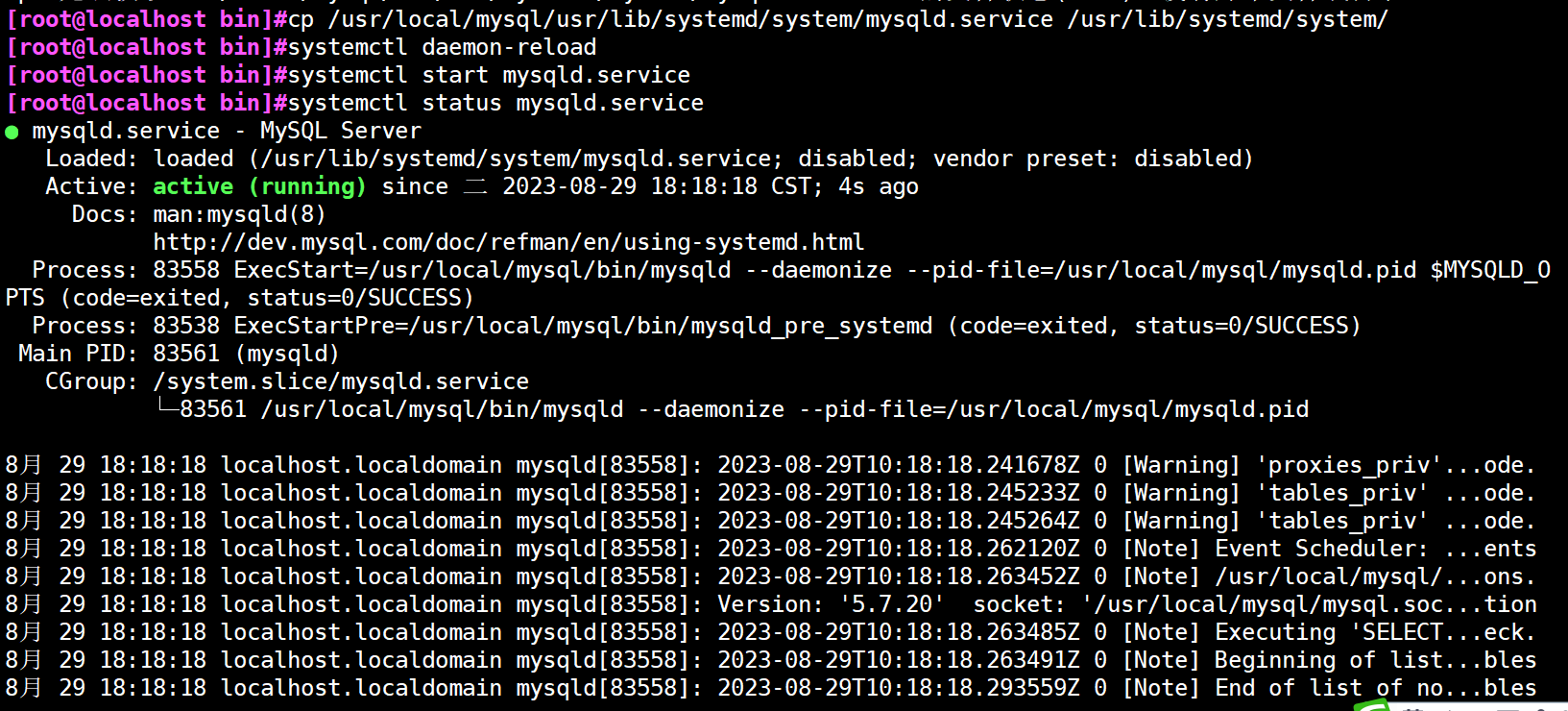Click the 'systemctl start mysqld.service' command
1568x711 pixels.
[x=489, y=75]
